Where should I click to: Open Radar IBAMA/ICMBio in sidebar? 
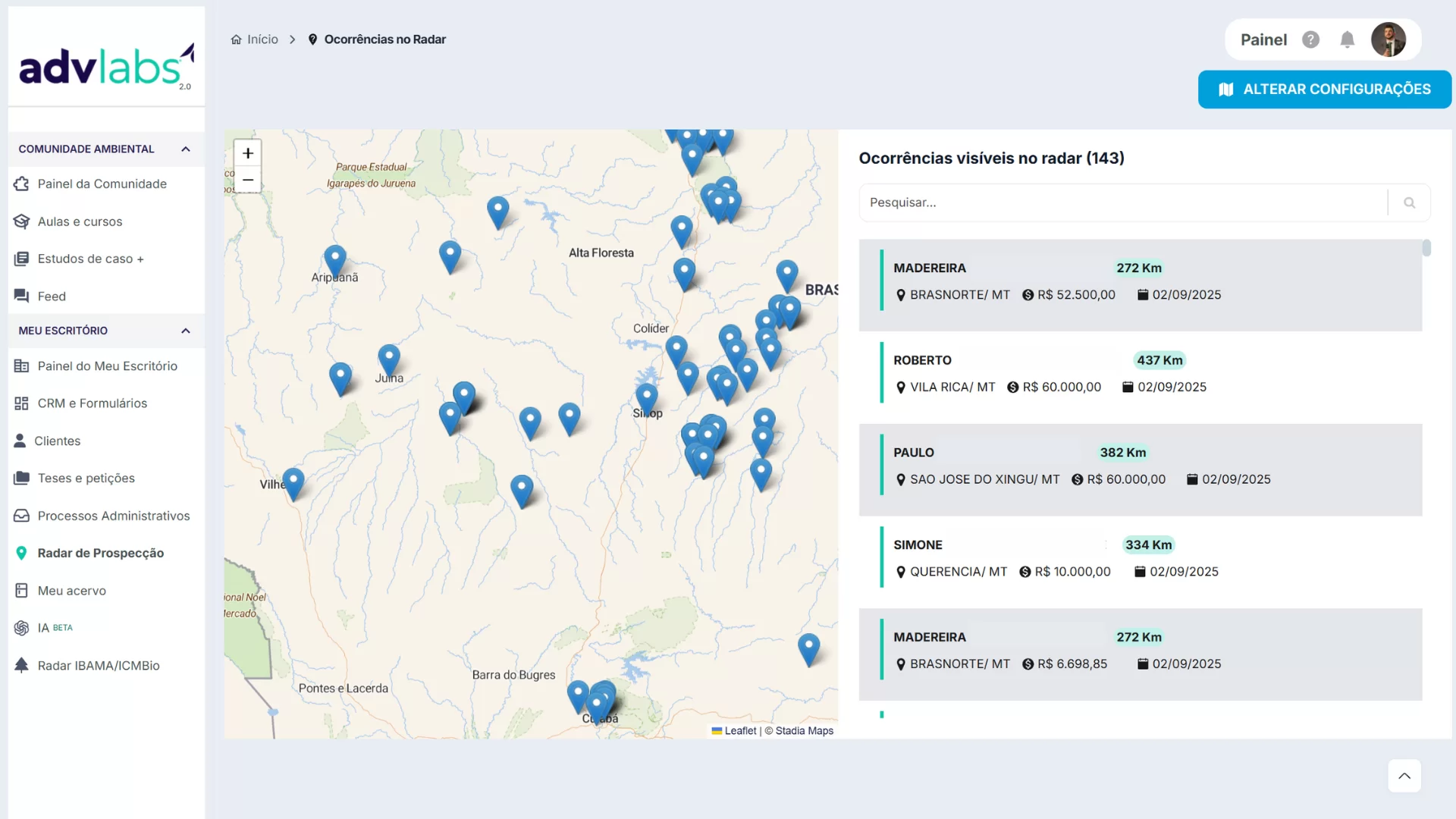tap(99, 666)
